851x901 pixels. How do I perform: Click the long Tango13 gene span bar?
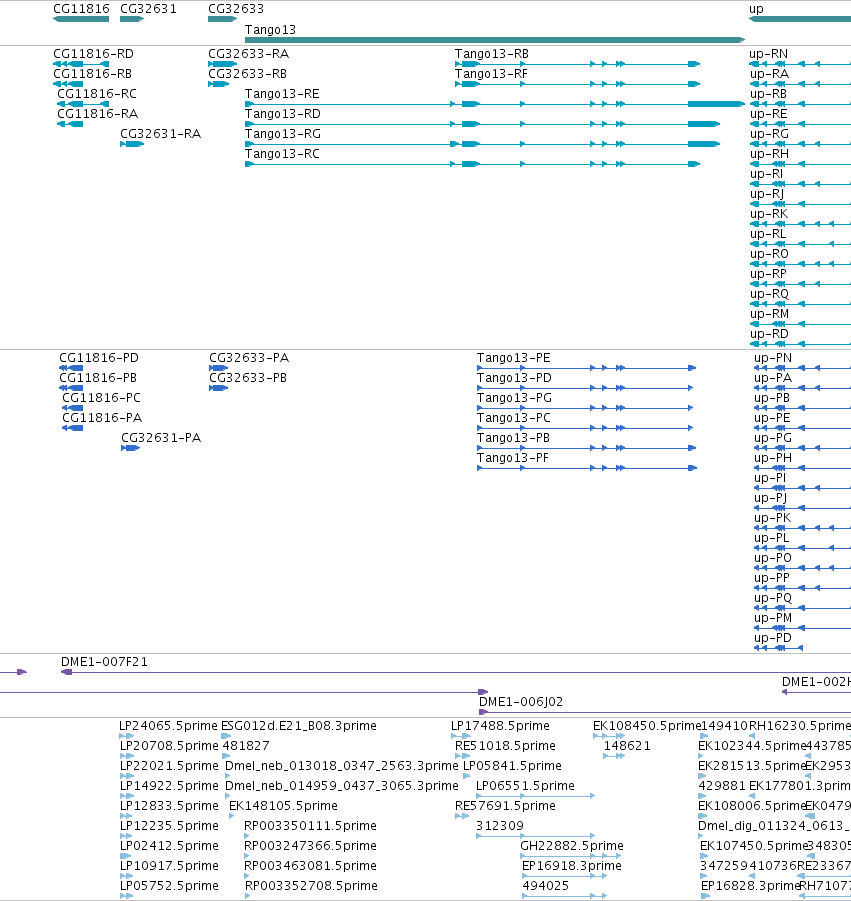(495, 40)
